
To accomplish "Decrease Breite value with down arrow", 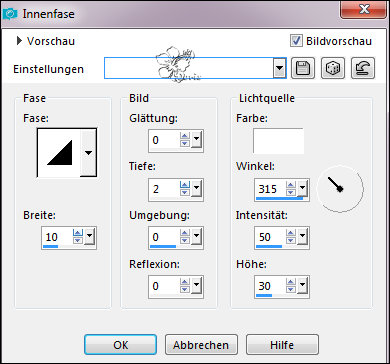I will pyautogui.click(x=78, y=241).
